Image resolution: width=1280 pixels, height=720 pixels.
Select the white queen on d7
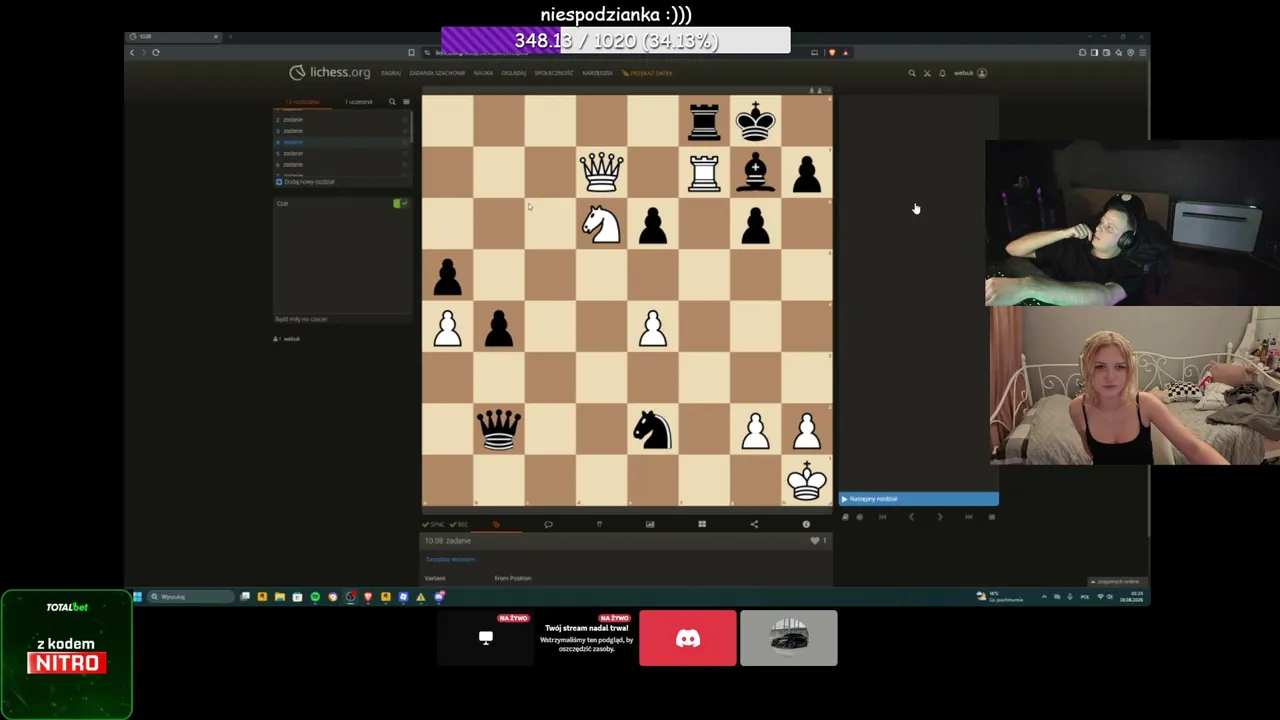[601, 172]
